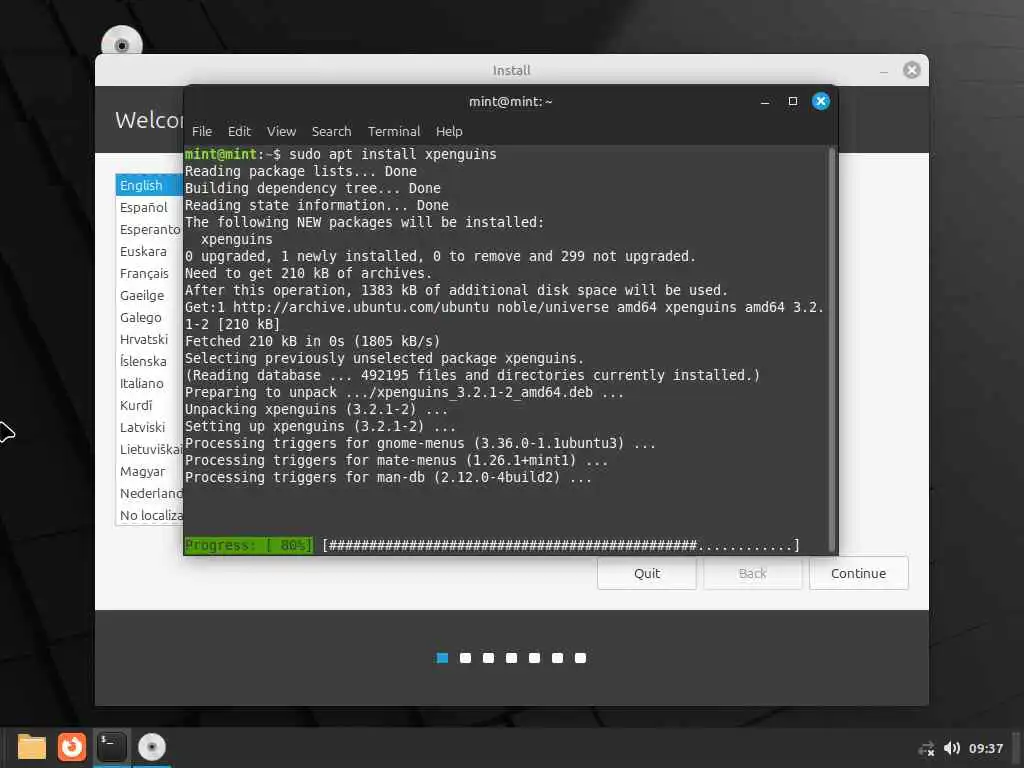Click the last installer step dot
Screen dimensions: 1024x768
coord(580,658)
